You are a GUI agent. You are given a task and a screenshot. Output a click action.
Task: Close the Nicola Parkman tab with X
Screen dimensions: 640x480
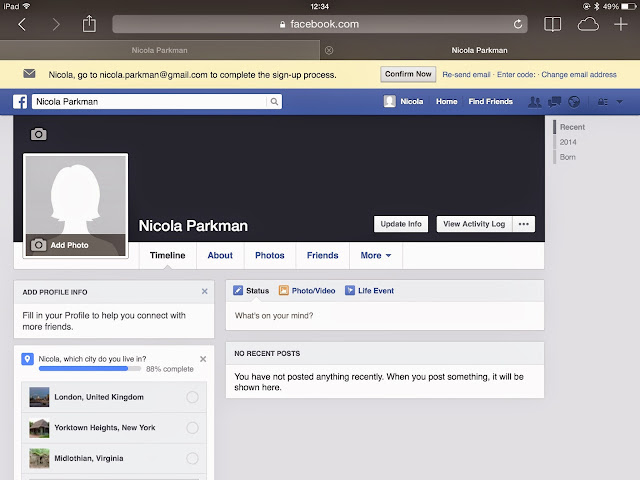click(x=329, y=50)
